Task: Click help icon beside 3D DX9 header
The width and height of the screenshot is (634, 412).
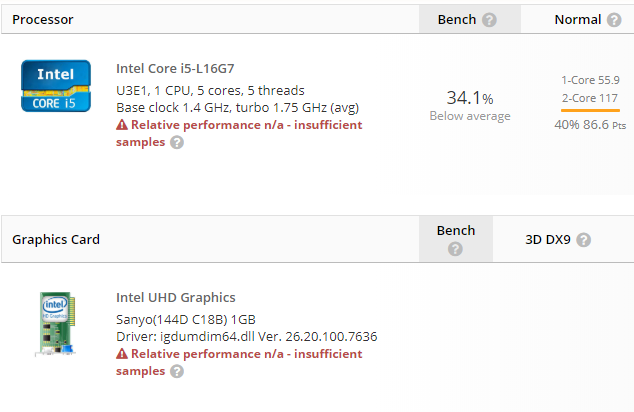Action: coord(584,240)
